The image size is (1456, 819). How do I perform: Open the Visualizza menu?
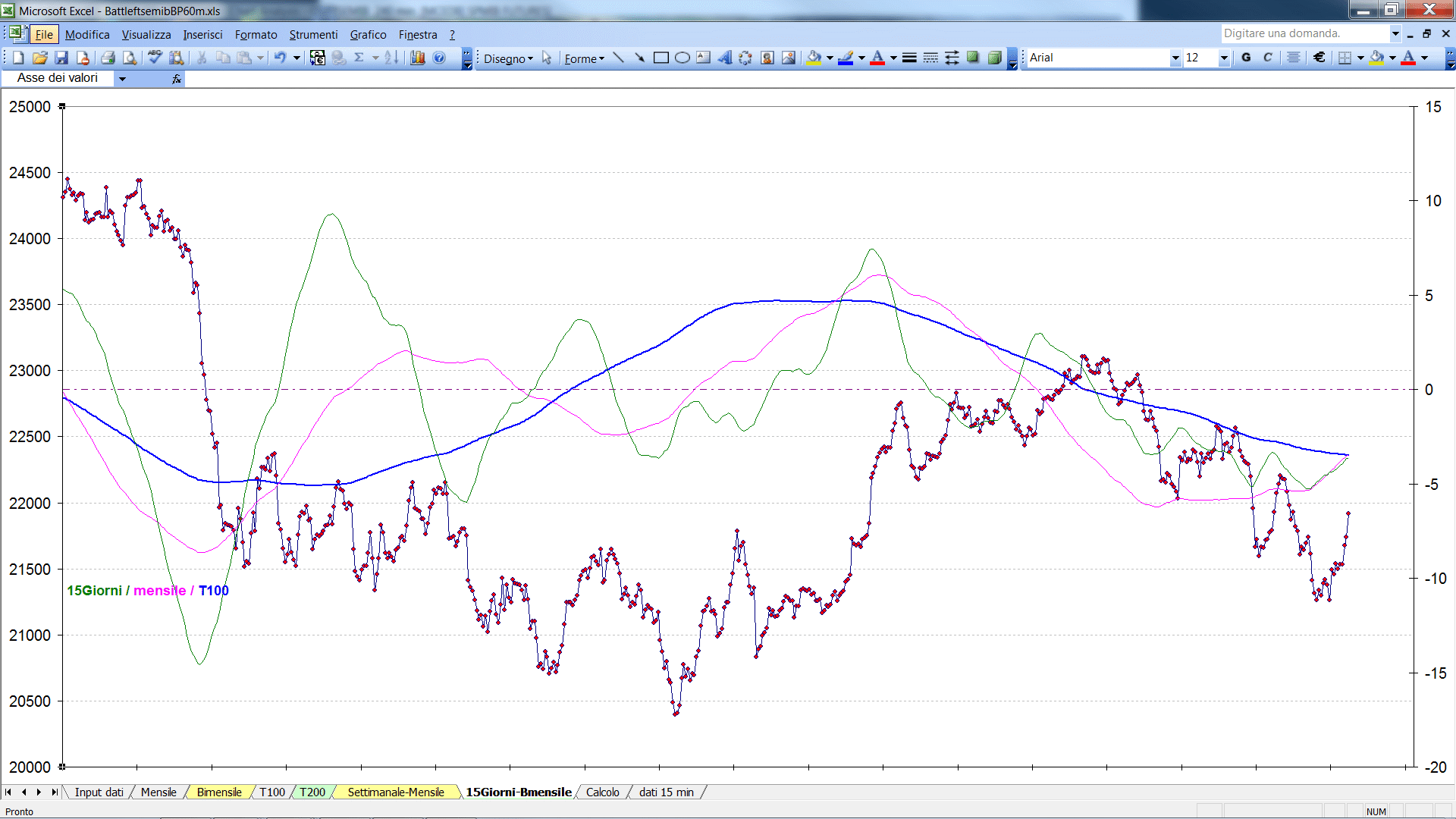pos(146,34)
